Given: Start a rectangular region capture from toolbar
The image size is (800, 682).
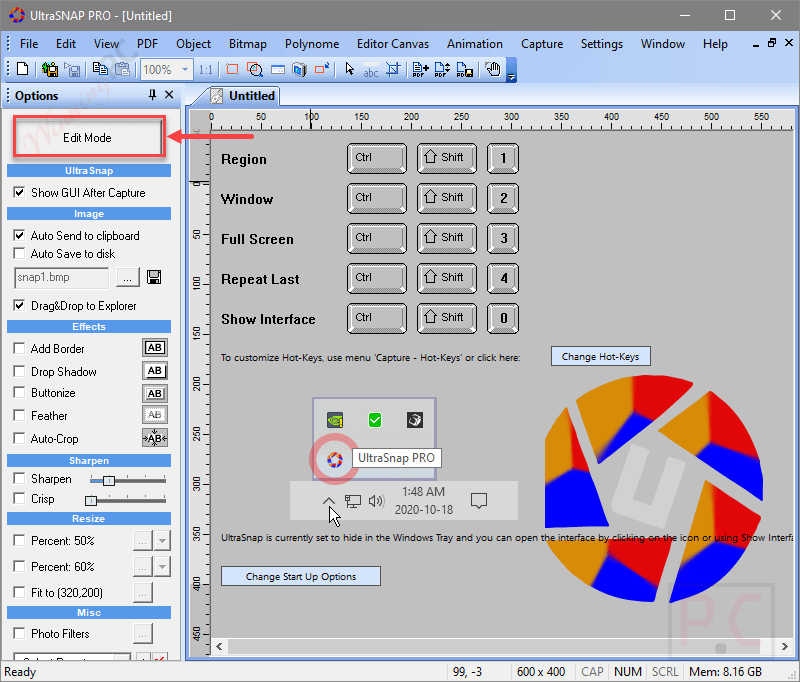Looking at the screenshot, I should pos(233,69).
